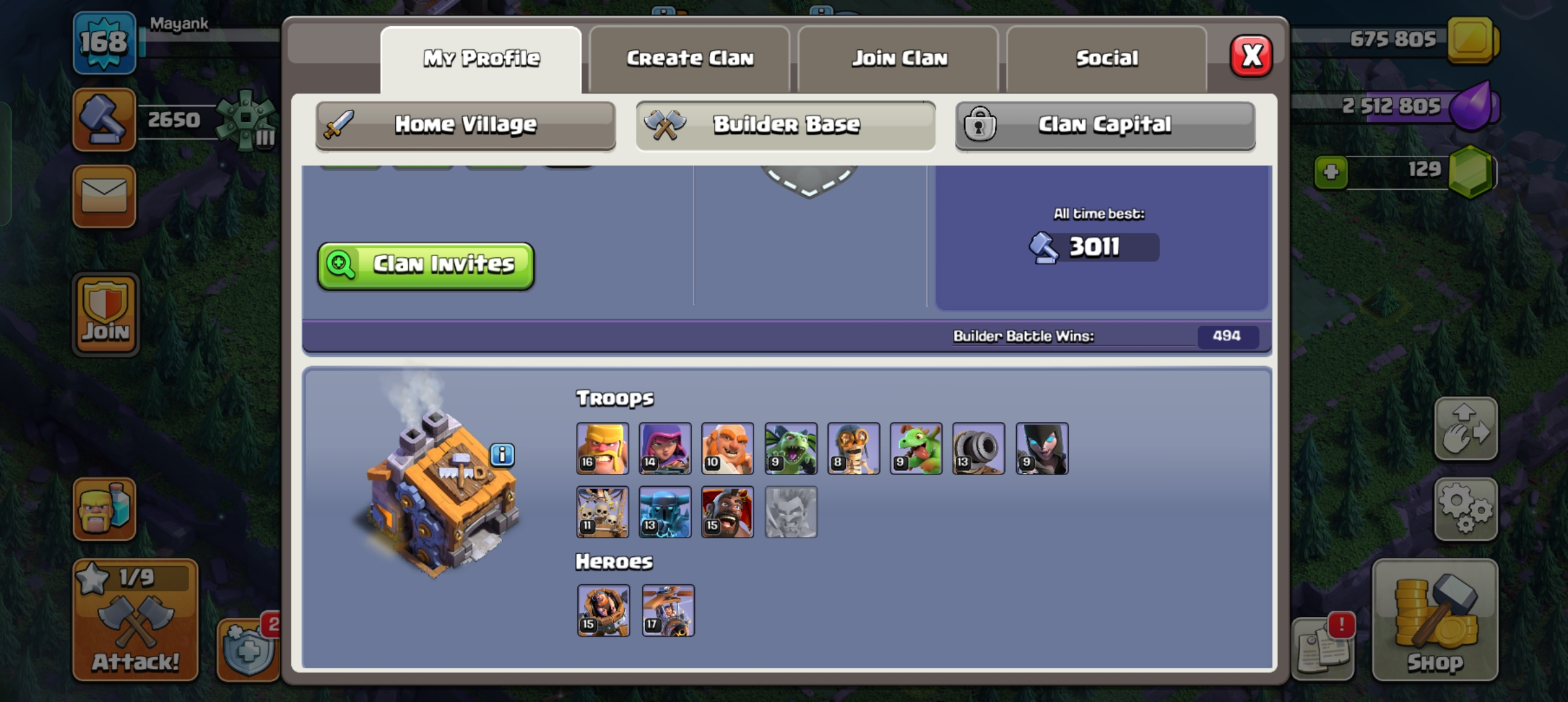The height and width of the screenshot is (702, 1568).
Task: Select the Battle Machine hero icon
Action: pos(603,610)
